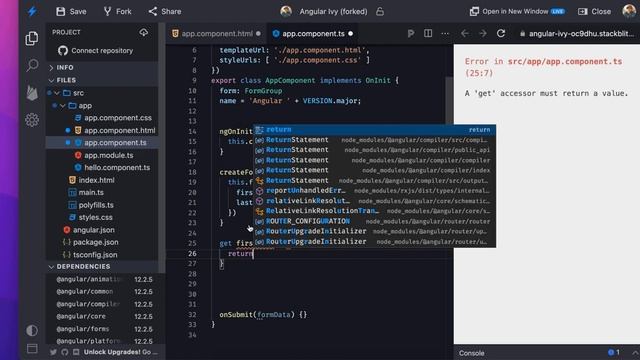The image size is (640, 360).
Task: Download the project via cloud icon
Action: pos(144,32)
